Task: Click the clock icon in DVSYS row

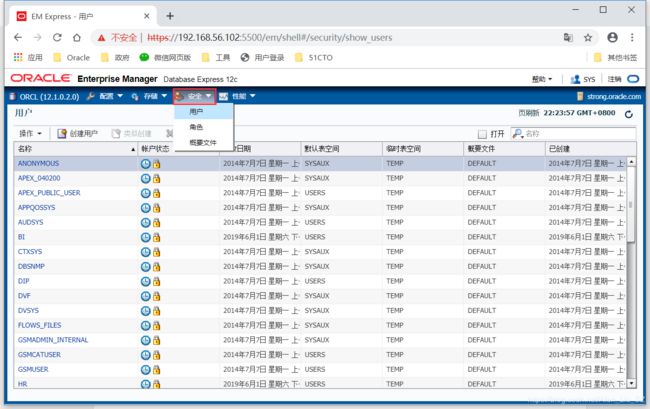Action: pyautogui.click(x=146, y=311)
